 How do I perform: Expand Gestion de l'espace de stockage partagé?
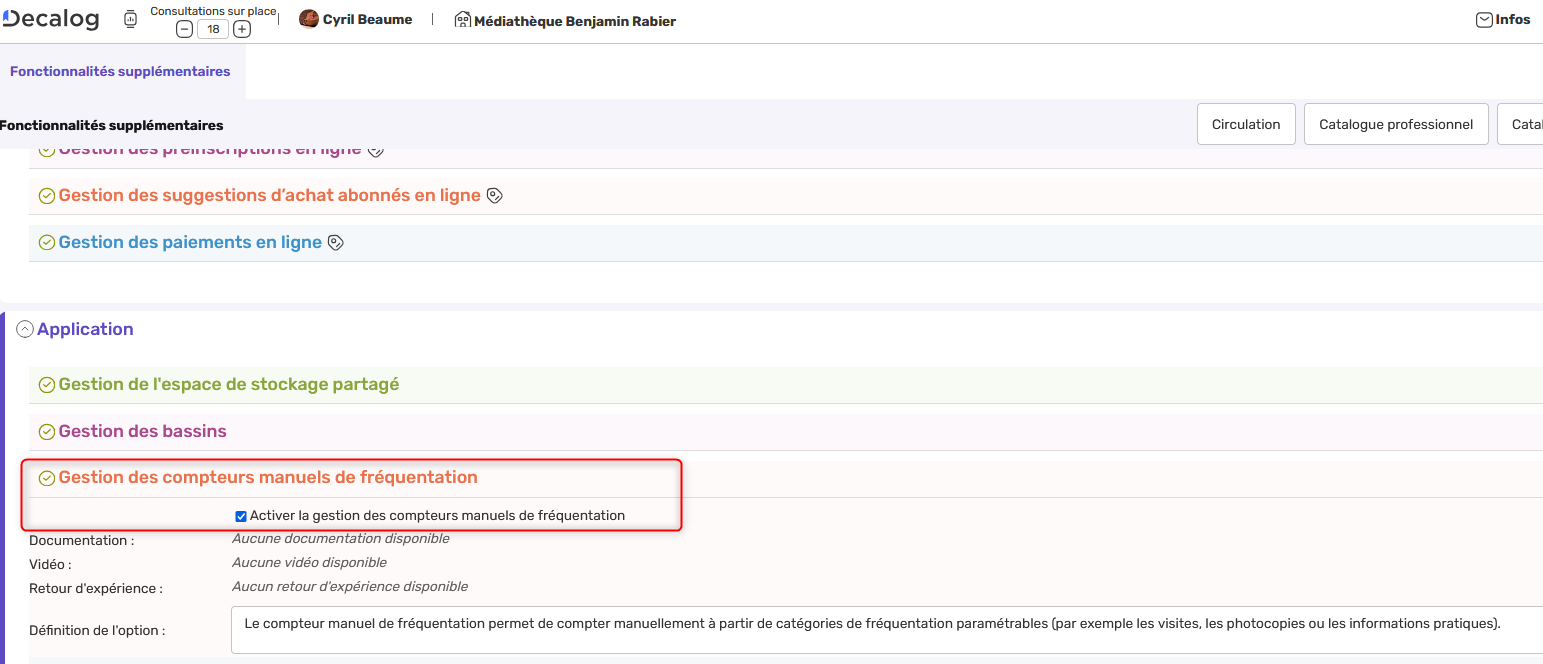228,385
